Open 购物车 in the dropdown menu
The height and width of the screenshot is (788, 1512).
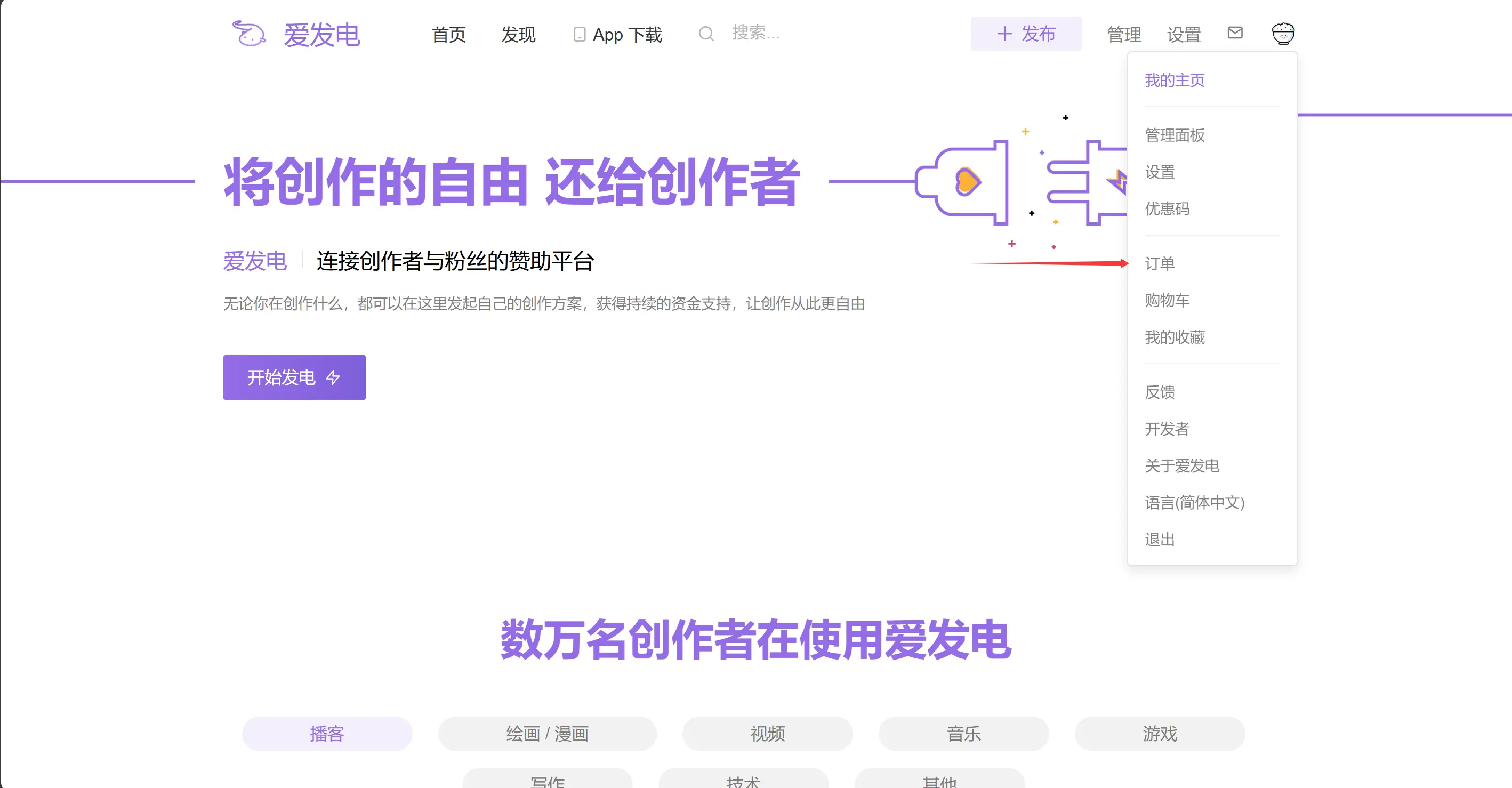coord(1167,300)
